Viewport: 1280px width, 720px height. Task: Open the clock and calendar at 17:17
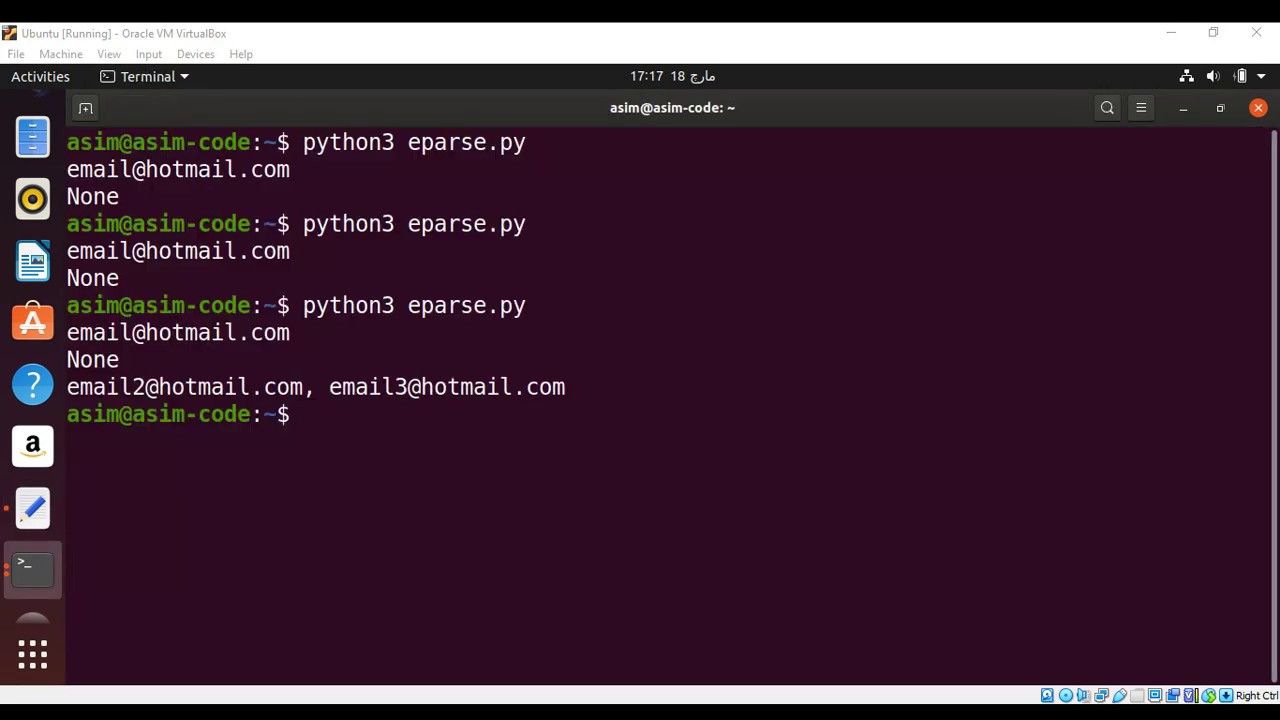click(x=672, y=76)
